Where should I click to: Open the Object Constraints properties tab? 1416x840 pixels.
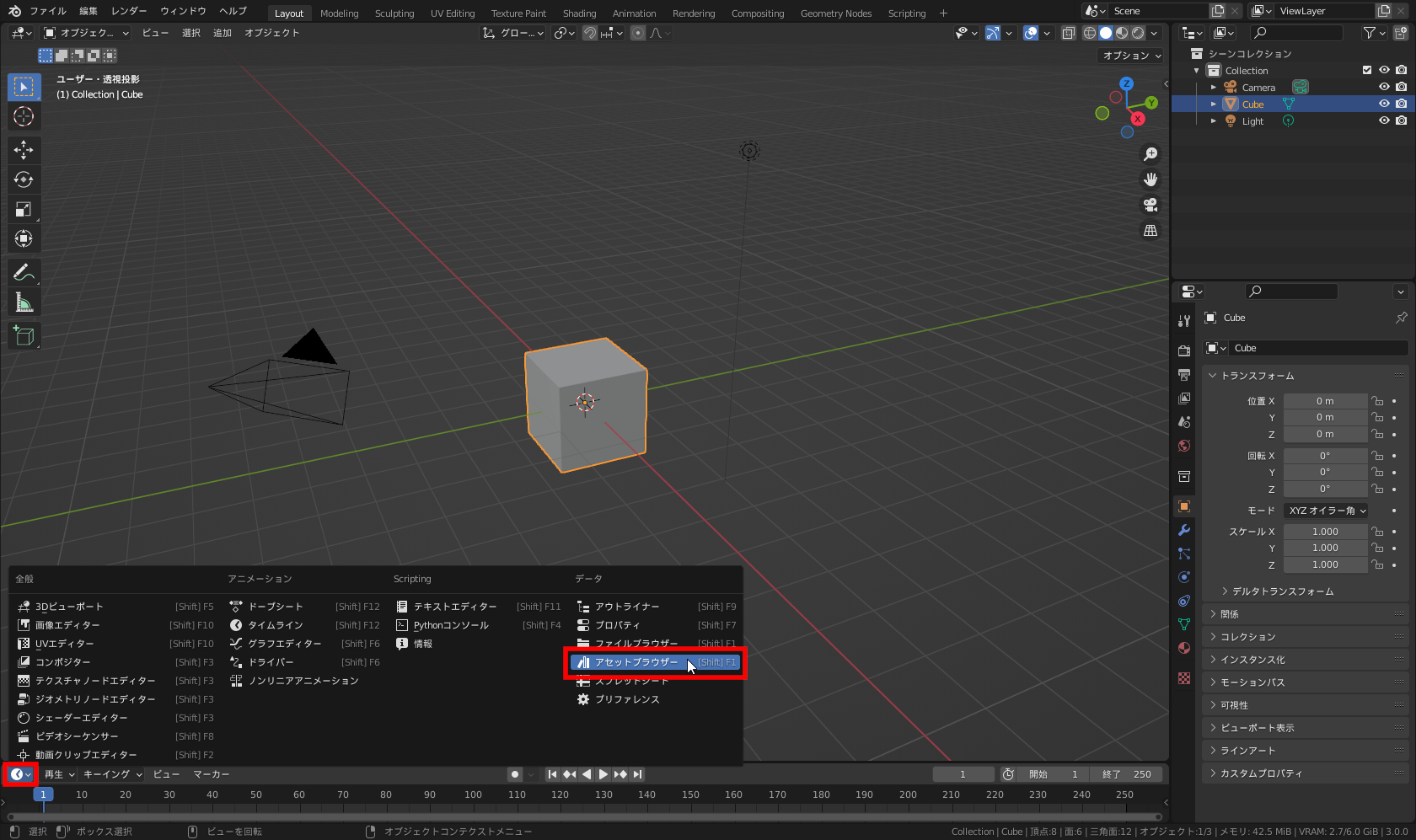click(1184, 601)
